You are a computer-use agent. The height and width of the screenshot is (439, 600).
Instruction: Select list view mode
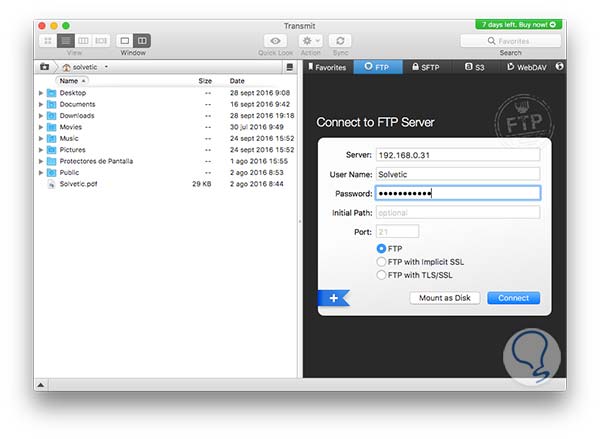tap(66, 41)
